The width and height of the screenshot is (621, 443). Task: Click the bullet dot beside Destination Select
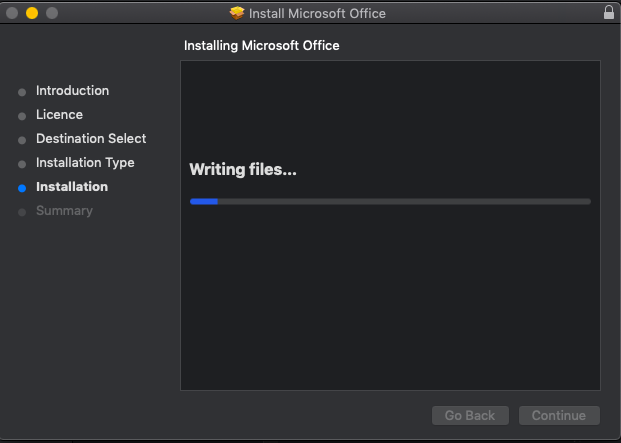pos(22,140)
